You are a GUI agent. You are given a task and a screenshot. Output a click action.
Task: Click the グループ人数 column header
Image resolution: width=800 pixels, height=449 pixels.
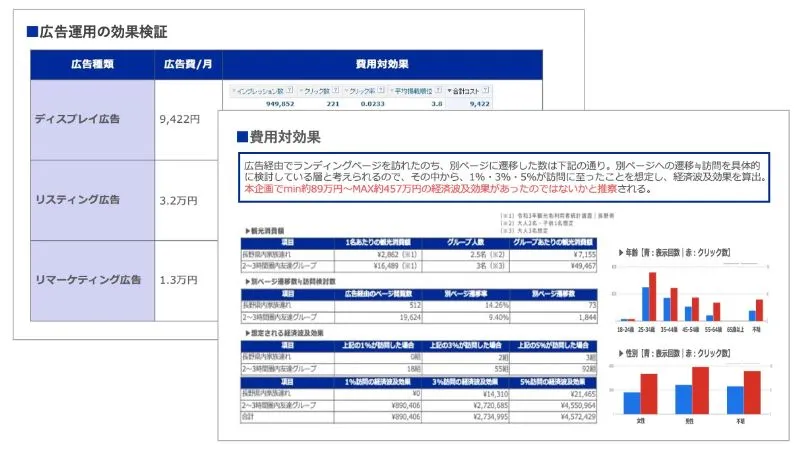(465, 242)
